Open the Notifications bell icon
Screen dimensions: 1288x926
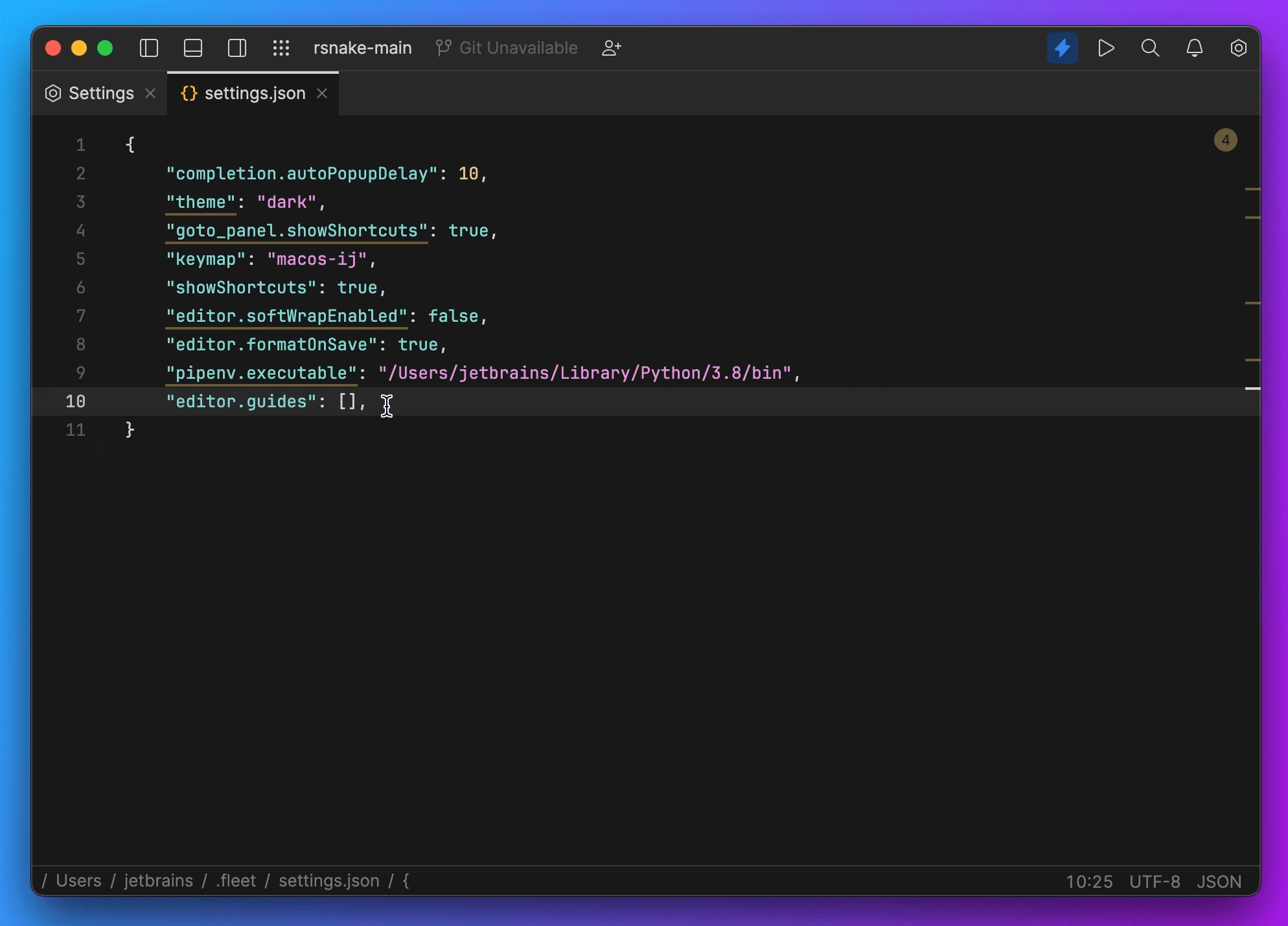point(1194,47)
